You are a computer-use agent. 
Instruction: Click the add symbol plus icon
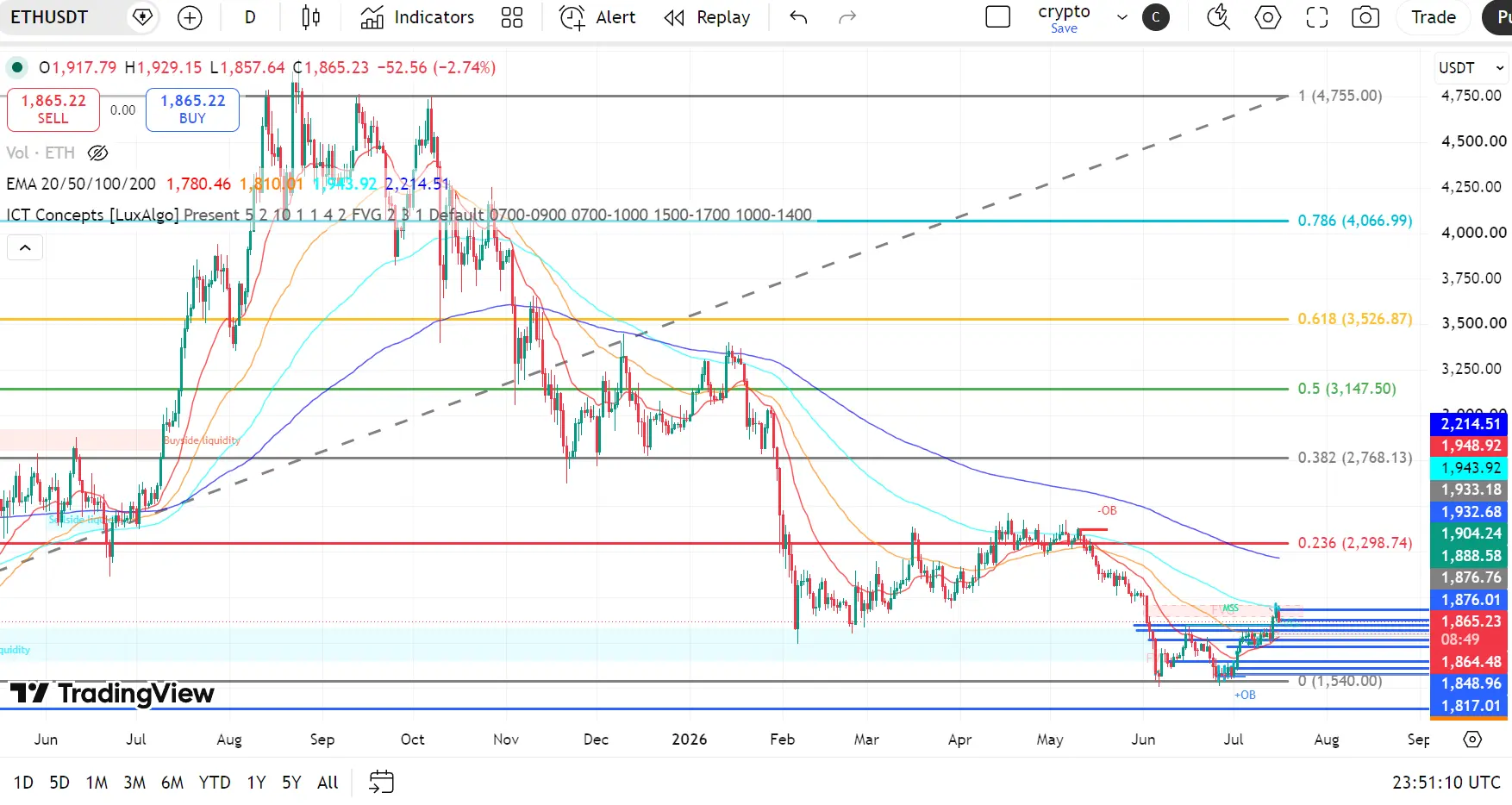(x=190, y=17)
